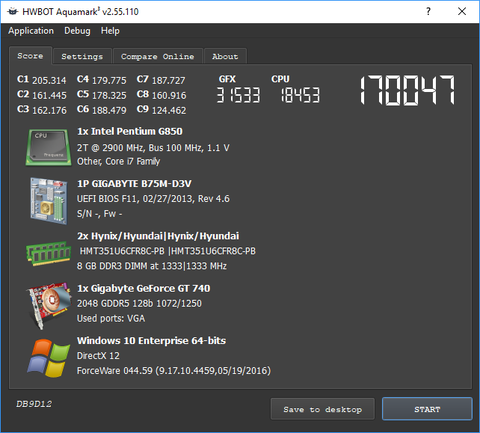Image resolution: width=480 pixels, height=433 pixels.
Task: Click the C4 value 179.775
Action: [109, 80]
